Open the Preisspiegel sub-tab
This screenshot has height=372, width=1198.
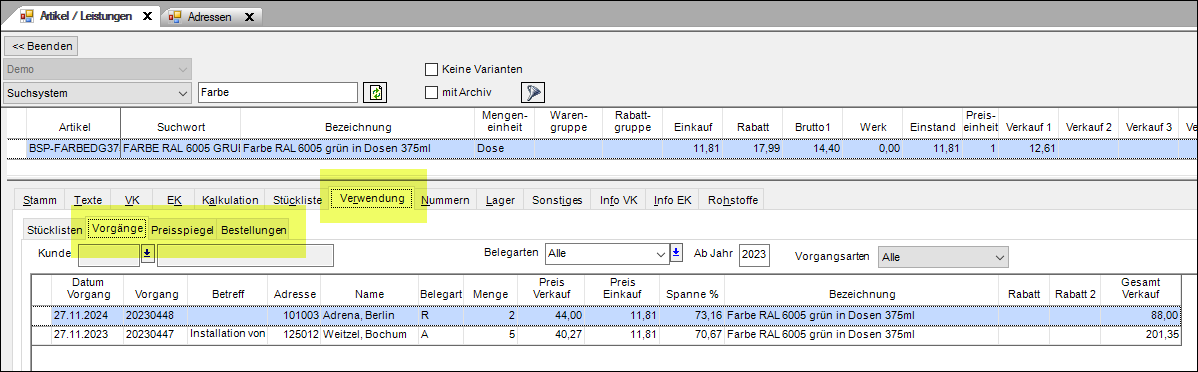click(x=182, y=230)
